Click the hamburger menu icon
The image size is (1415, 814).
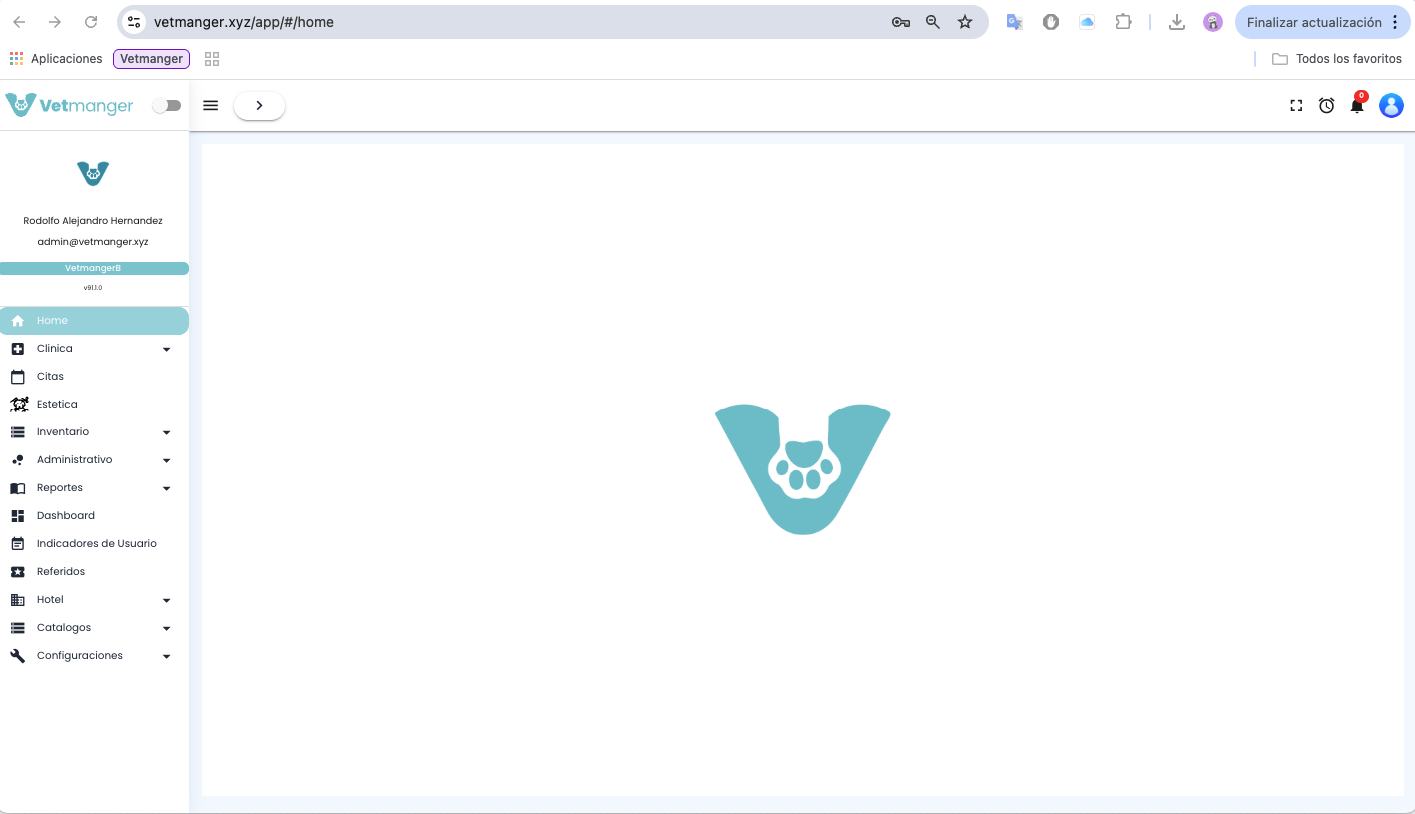click(211, 106)
